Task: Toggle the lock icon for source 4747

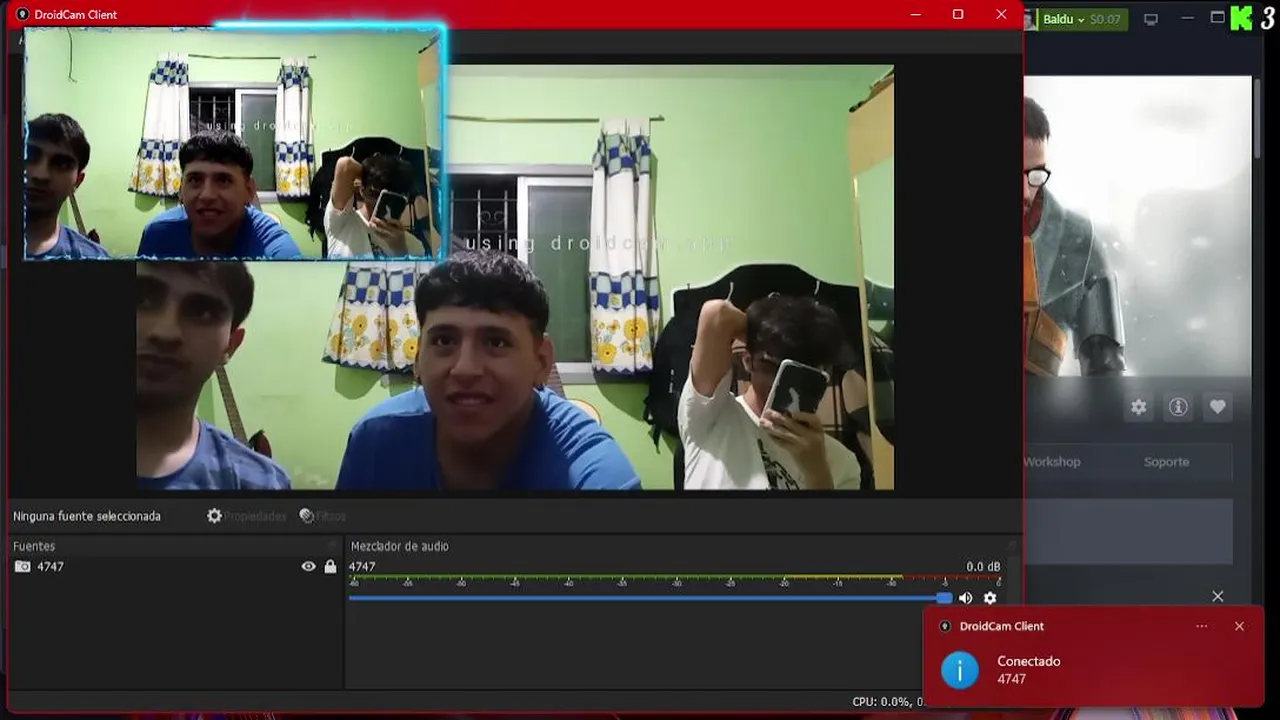Action: [x=330, y=566]
